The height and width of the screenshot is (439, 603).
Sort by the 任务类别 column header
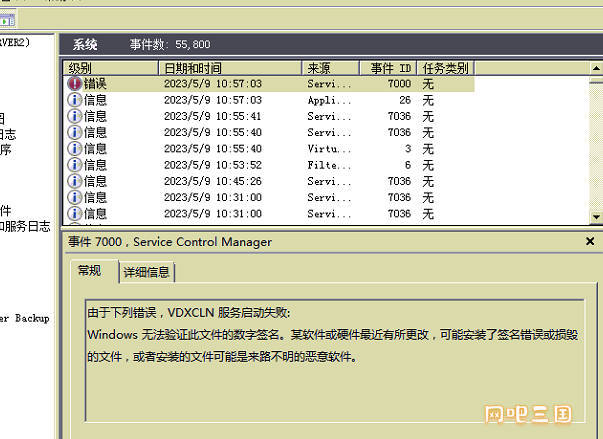[446, 68]
